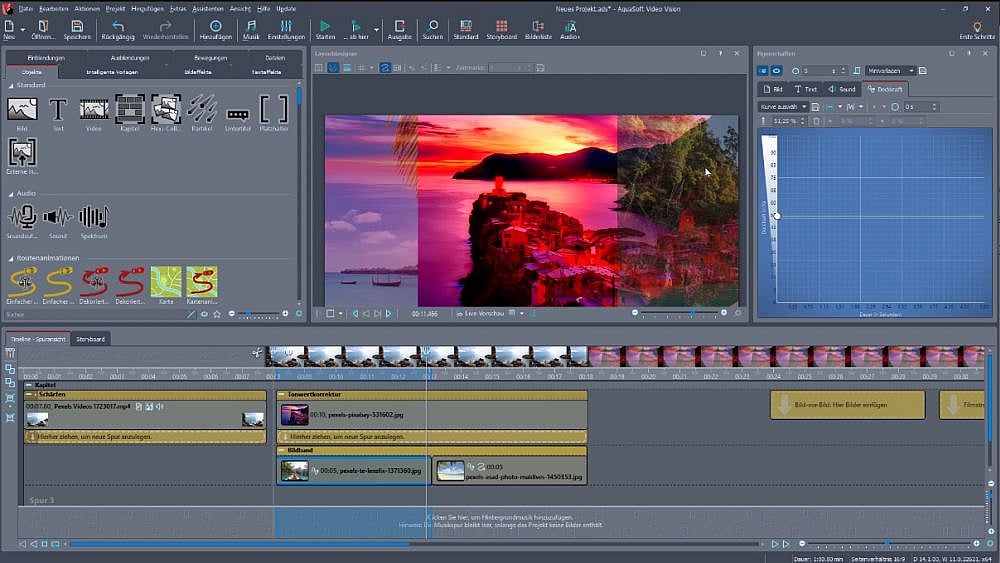This screenshot has width=1000, height=563.
Task: Collapse the Schärfen effect track
Action: click(29, 395)
